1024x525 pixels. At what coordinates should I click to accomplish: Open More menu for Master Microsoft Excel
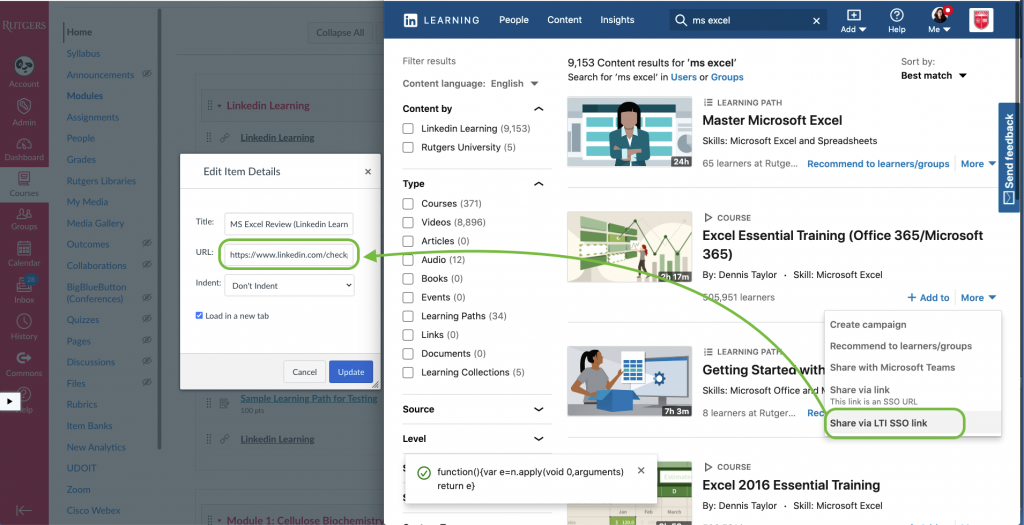(x=978, y=164)
